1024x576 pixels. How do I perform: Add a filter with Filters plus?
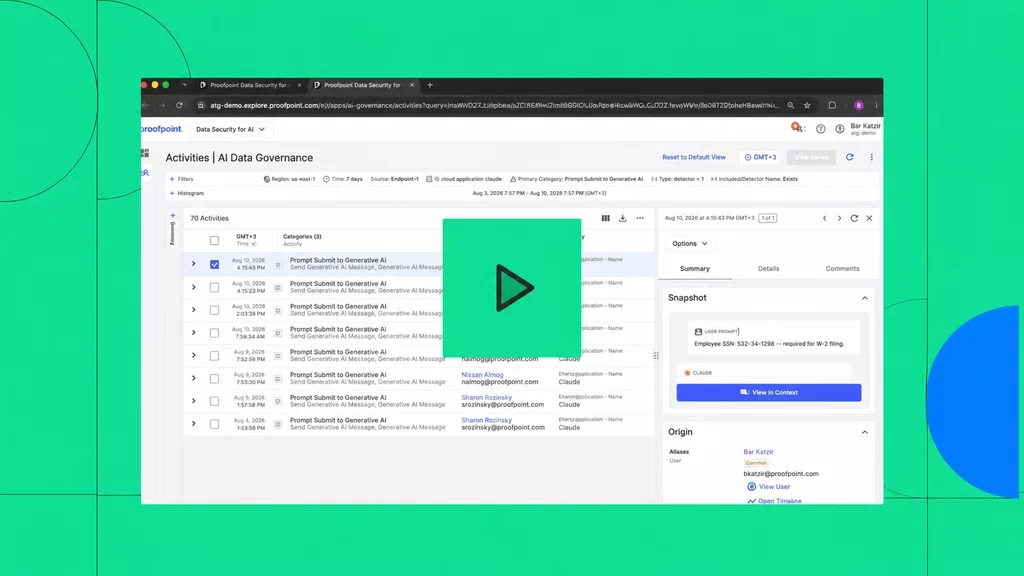tap(172, 179)
